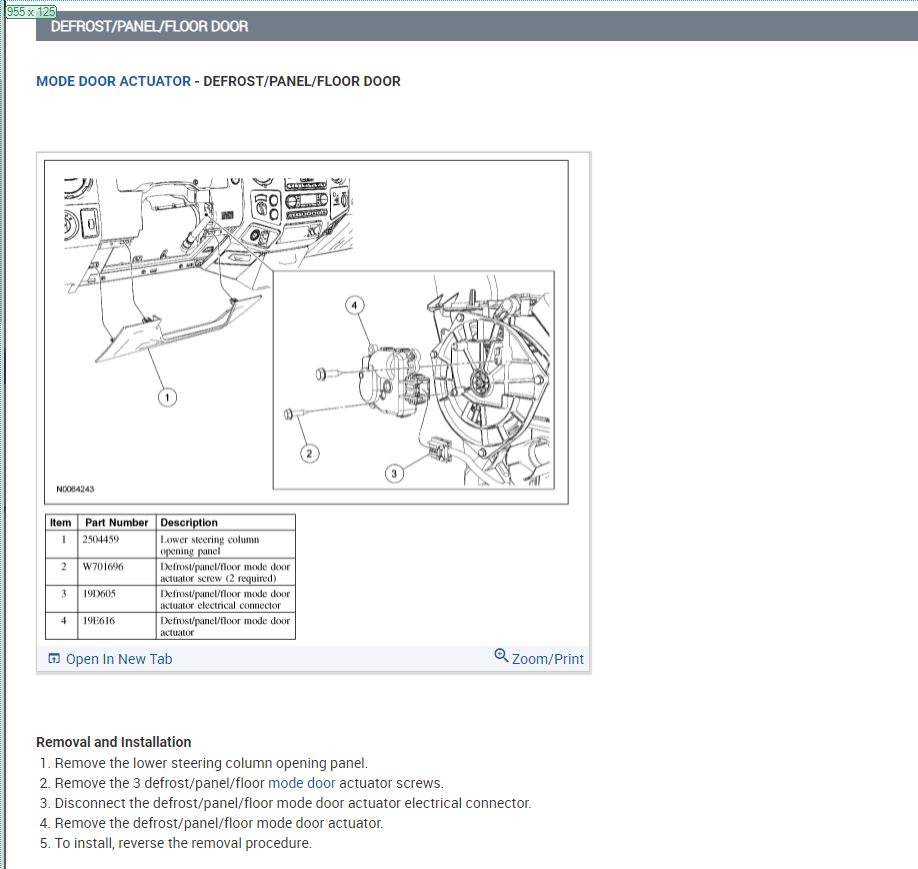The width and height of the screenshot is (918, 869).
Task: Click the 'Part Number' column header
Action: coord(117,523)
